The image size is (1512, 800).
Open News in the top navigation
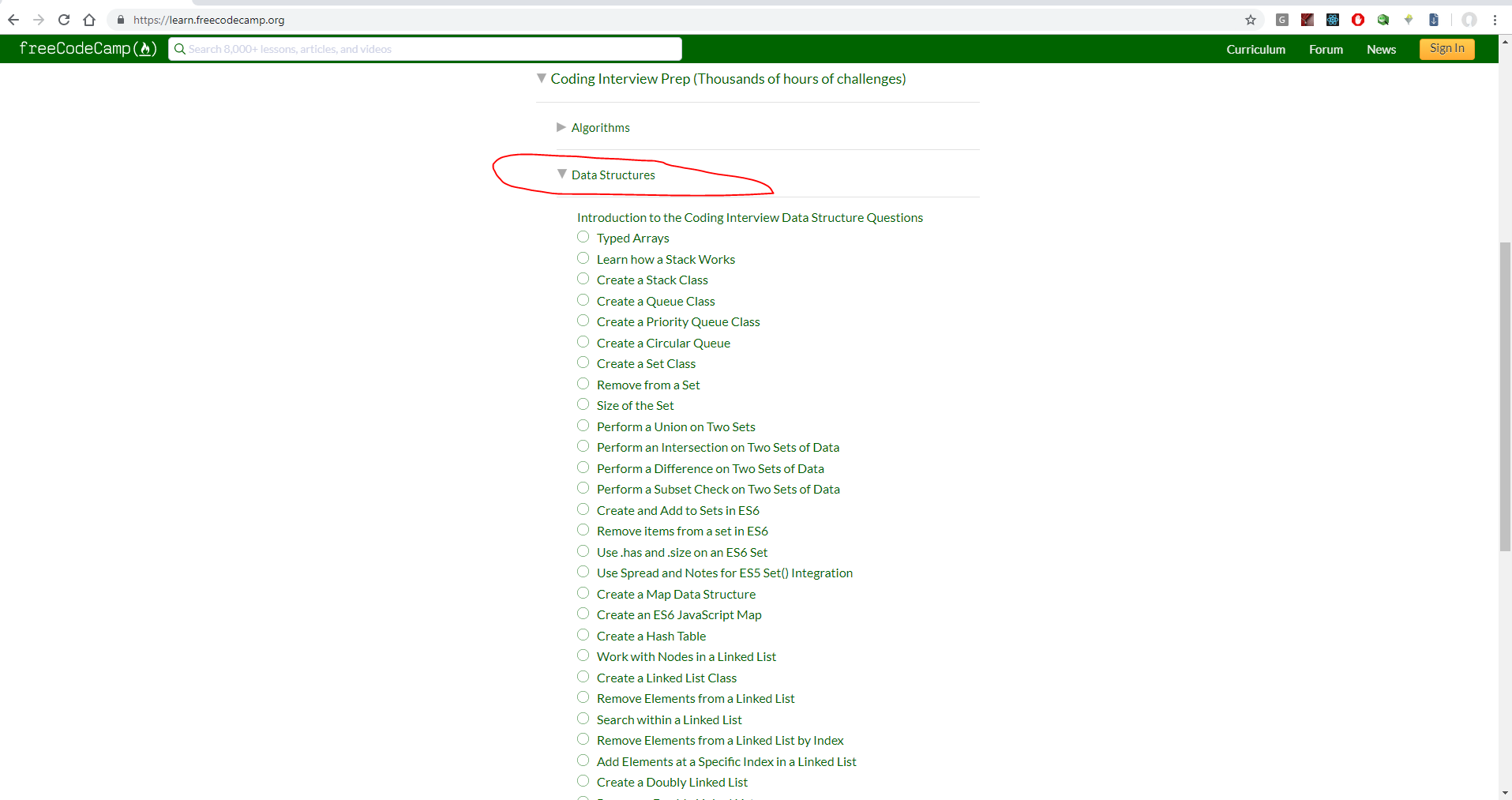(x=1381, y=49)
